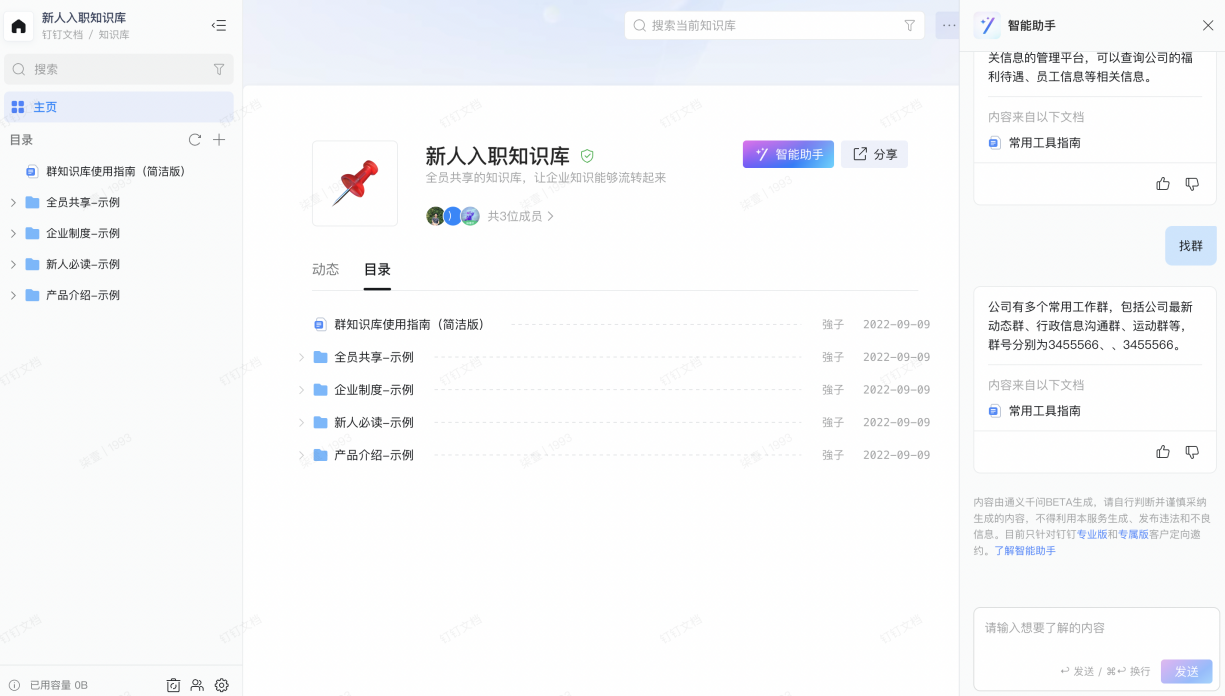Open the sidebar search filter icon

[219, 69]
